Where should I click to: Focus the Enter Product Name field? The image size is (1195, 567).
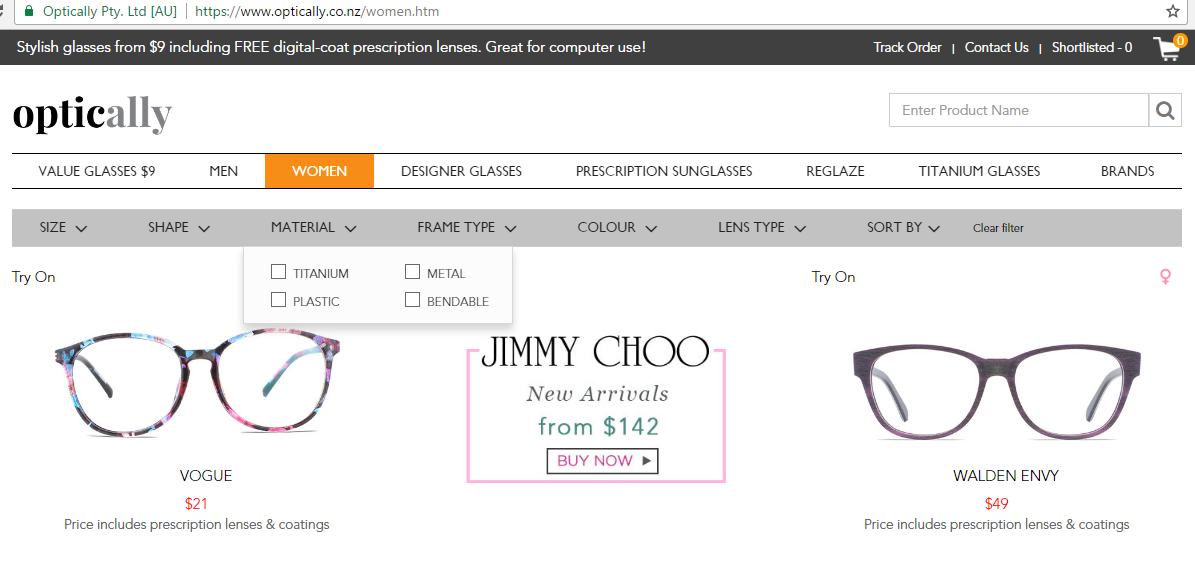coord(1019,111)
